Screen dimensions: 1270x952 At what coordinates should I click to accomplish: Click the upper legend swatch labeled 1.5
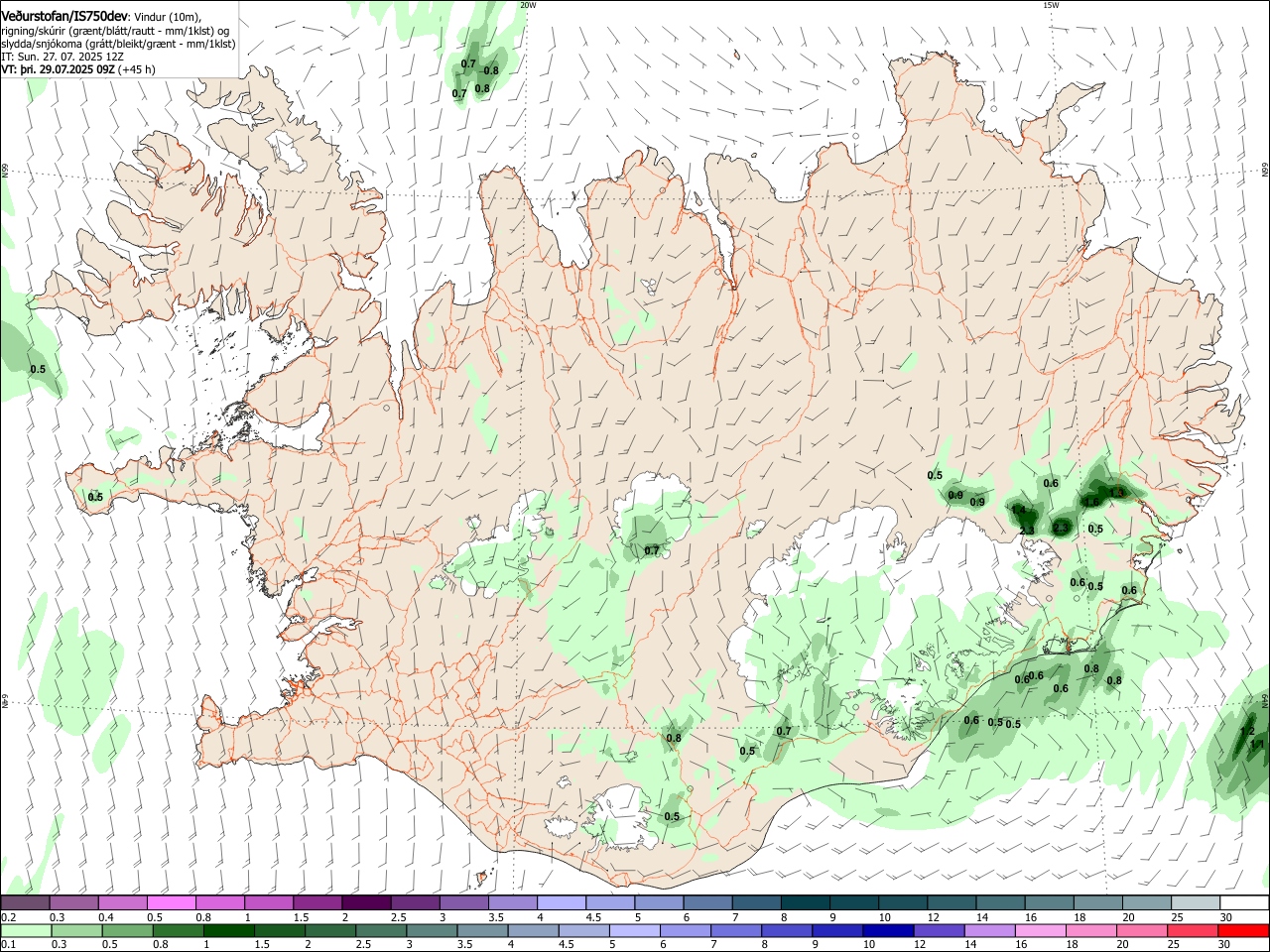(x=317, y=903)
